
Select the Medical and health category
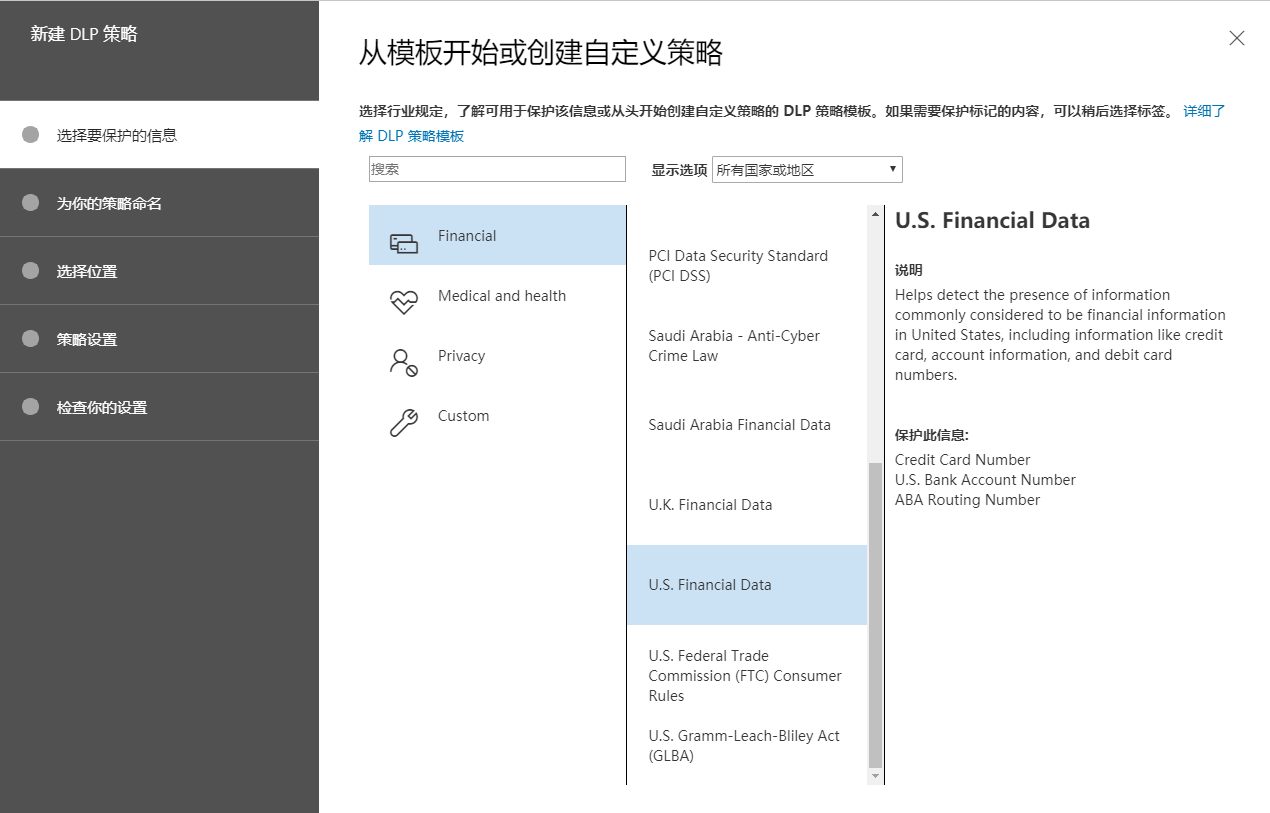point(497,295)
